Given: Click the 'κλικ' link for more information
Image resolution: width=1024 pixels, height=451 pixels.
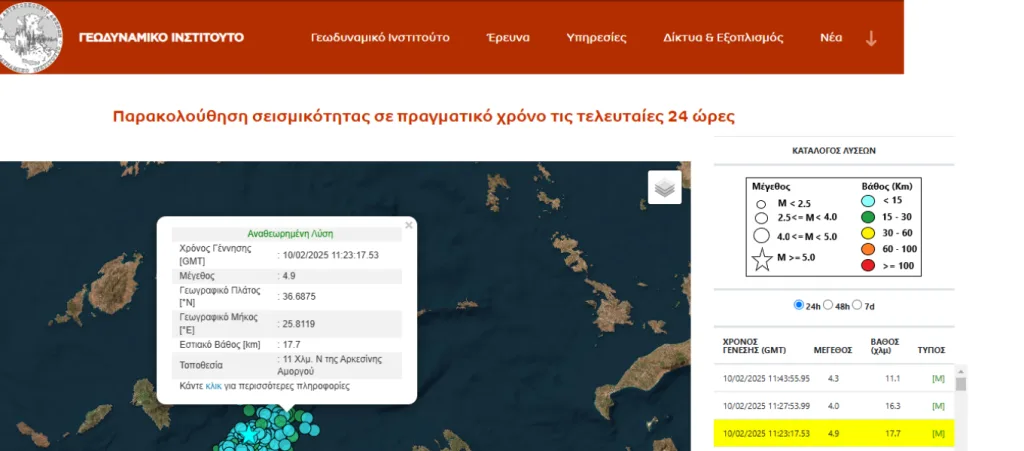Looking at the screenshot, I should click(x=213, y=386).
